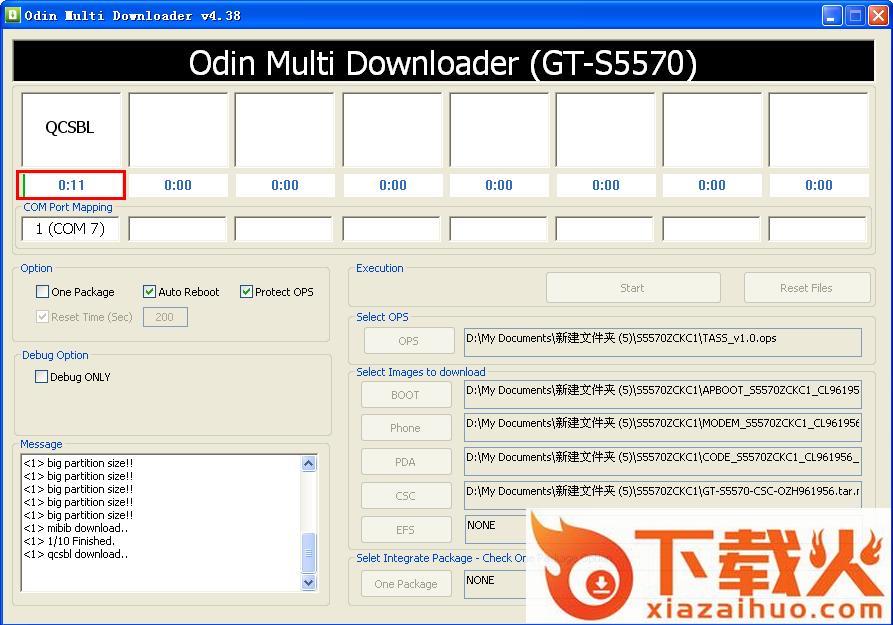This screenshot has width=893, height=625.
Task: Click the QCSBL status box
Action: 70,128
